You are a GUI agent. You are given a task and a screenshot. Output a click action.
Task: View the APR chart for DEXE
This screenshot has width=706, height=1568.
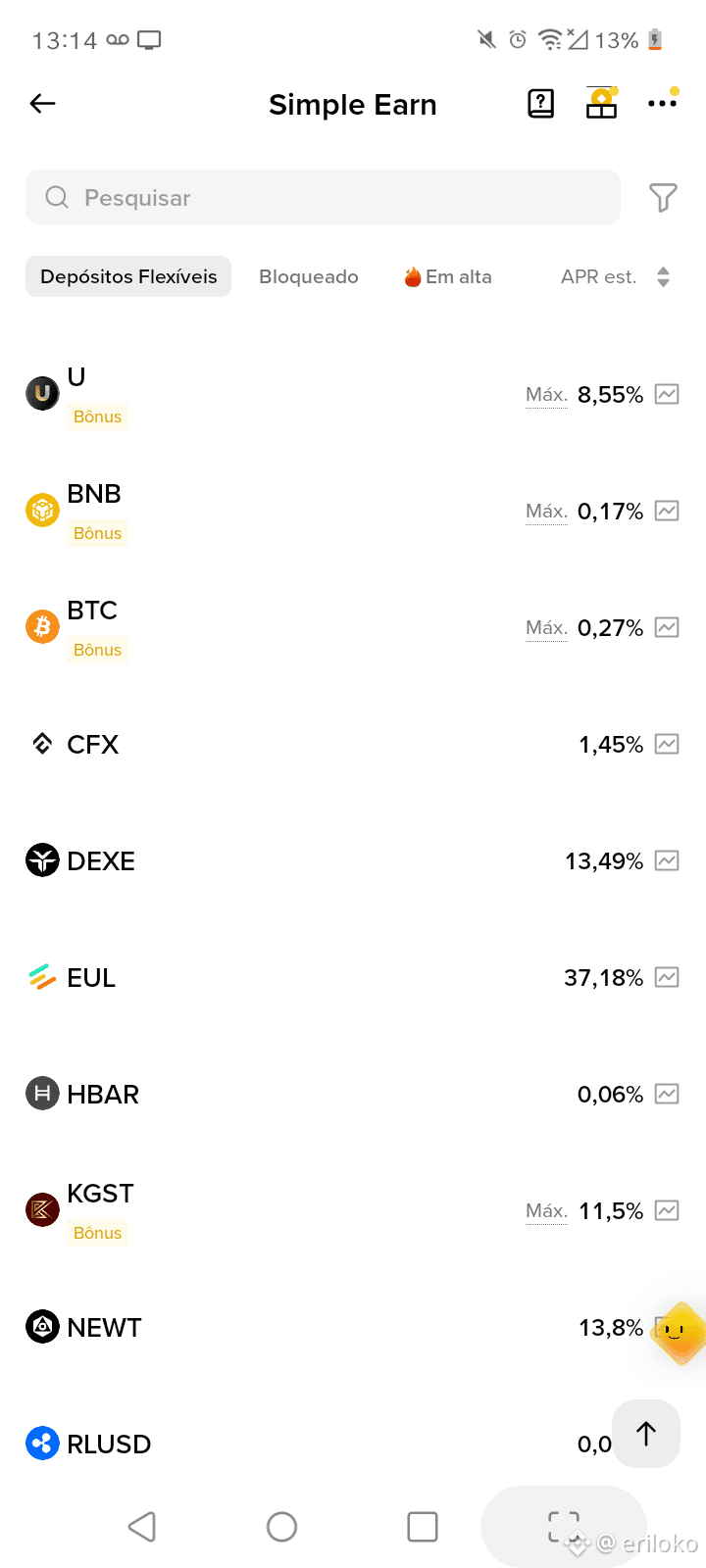(x=667, y=860)
